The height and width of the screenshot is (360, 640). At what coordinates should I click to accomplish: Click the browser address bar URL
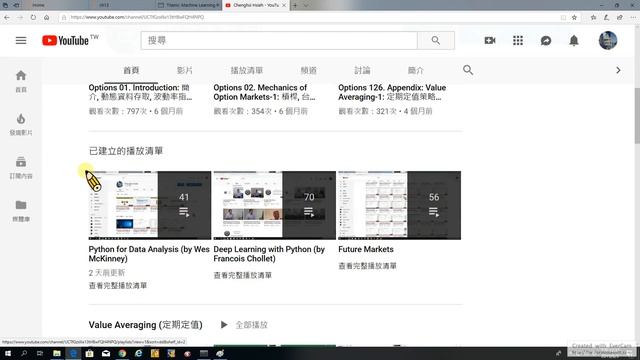(x=138, y=17)
